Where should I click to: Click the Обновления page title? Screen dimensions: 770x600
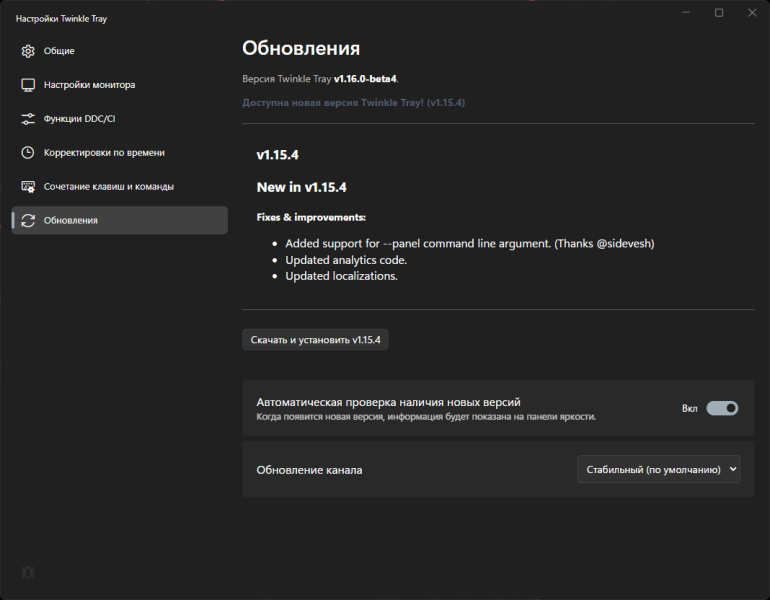301,49
